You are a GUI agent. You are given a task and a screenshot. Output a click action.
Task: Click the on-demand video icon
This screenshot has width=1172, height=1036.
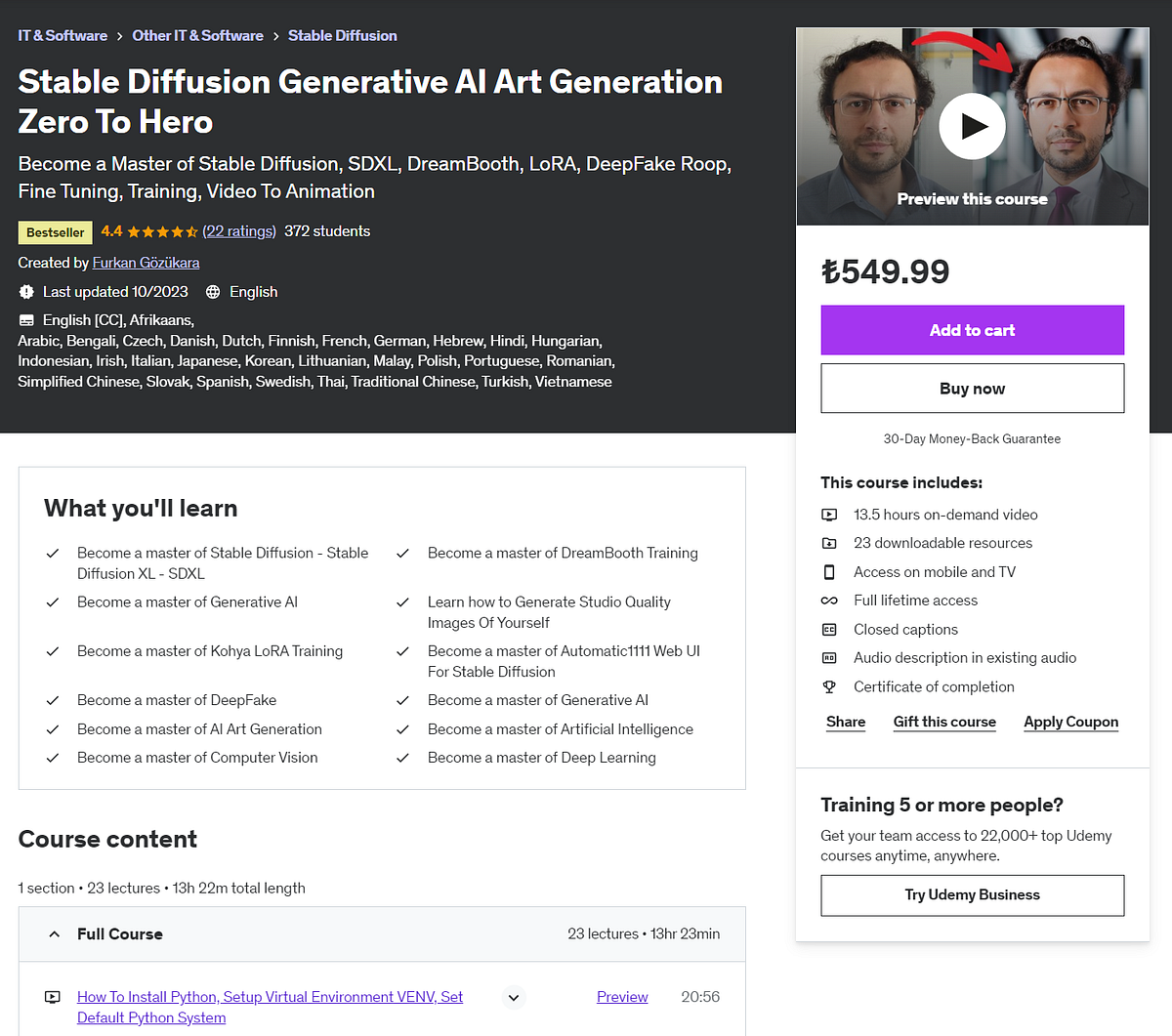pyautogui.click(x=829, y=515)
